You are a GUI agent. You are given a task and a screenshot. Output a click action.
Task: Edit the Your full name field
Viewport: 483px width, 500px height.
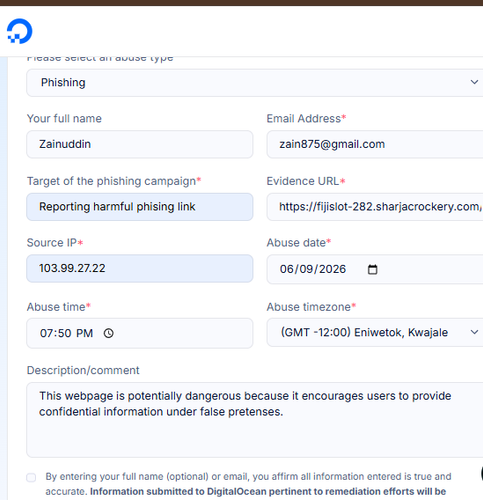(140, 144)
